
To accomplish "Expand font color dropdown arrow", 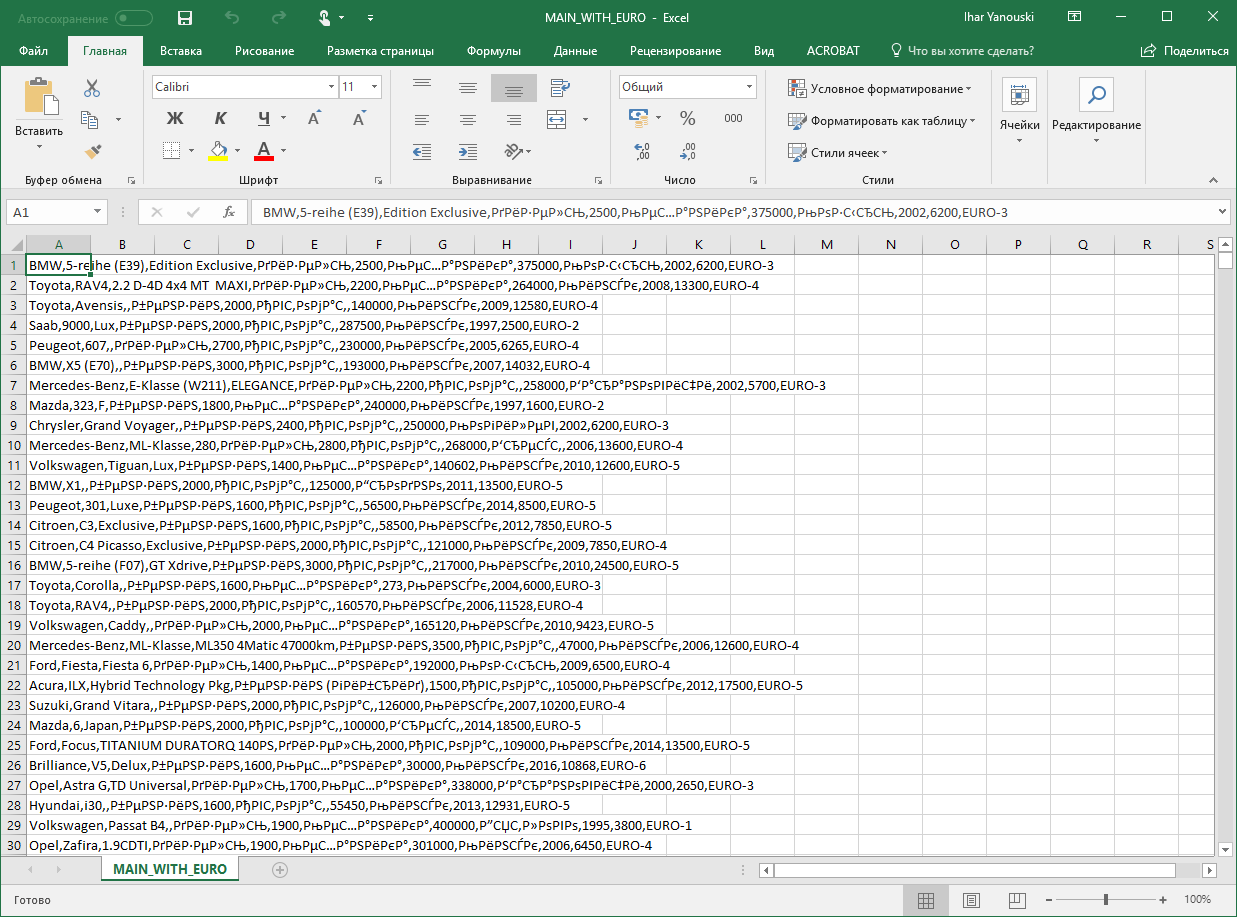I will click(284, 152).
